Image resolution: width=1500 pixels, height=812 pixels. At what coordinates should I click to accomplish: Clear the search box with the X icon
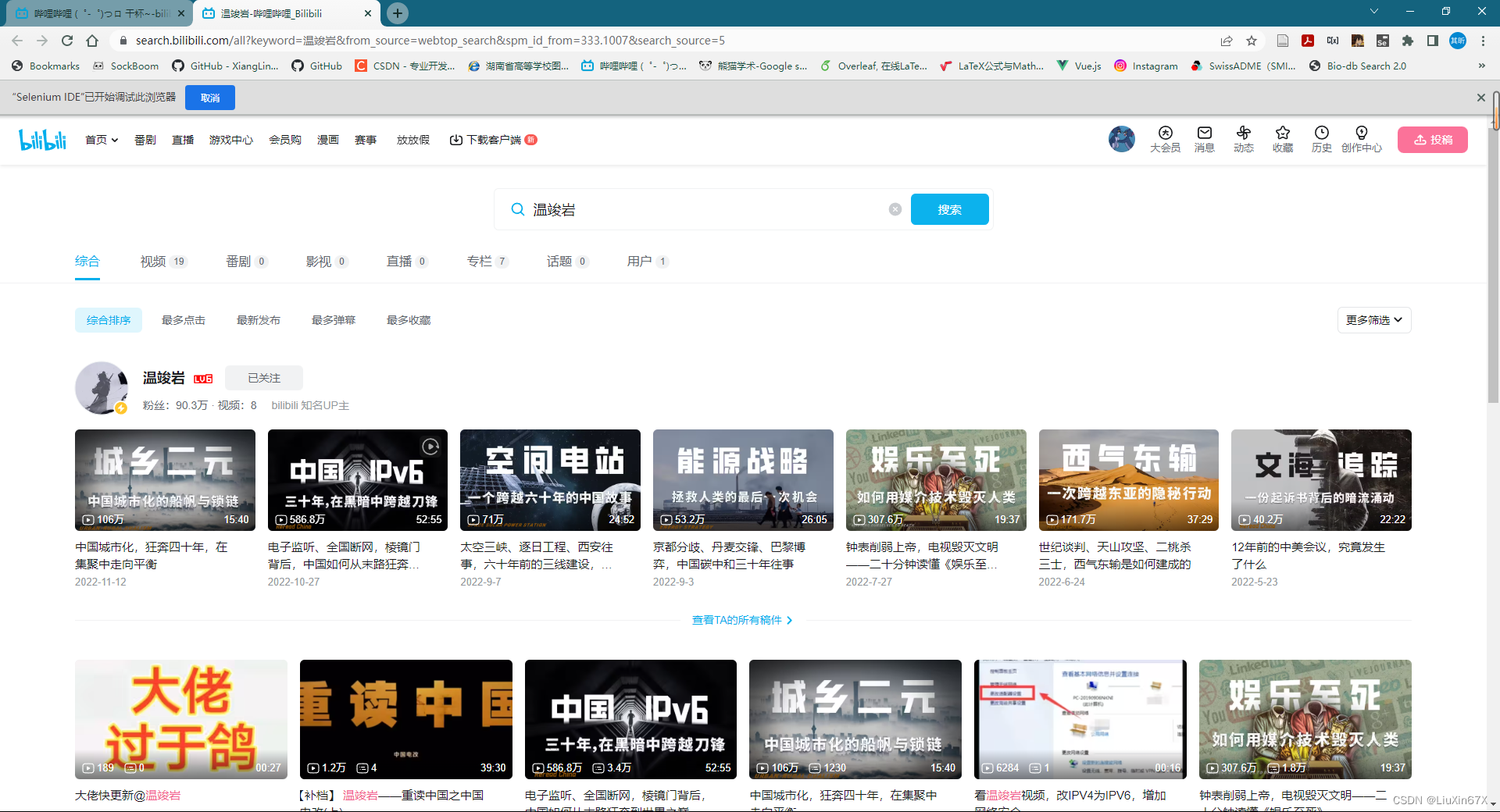point(895,208)
